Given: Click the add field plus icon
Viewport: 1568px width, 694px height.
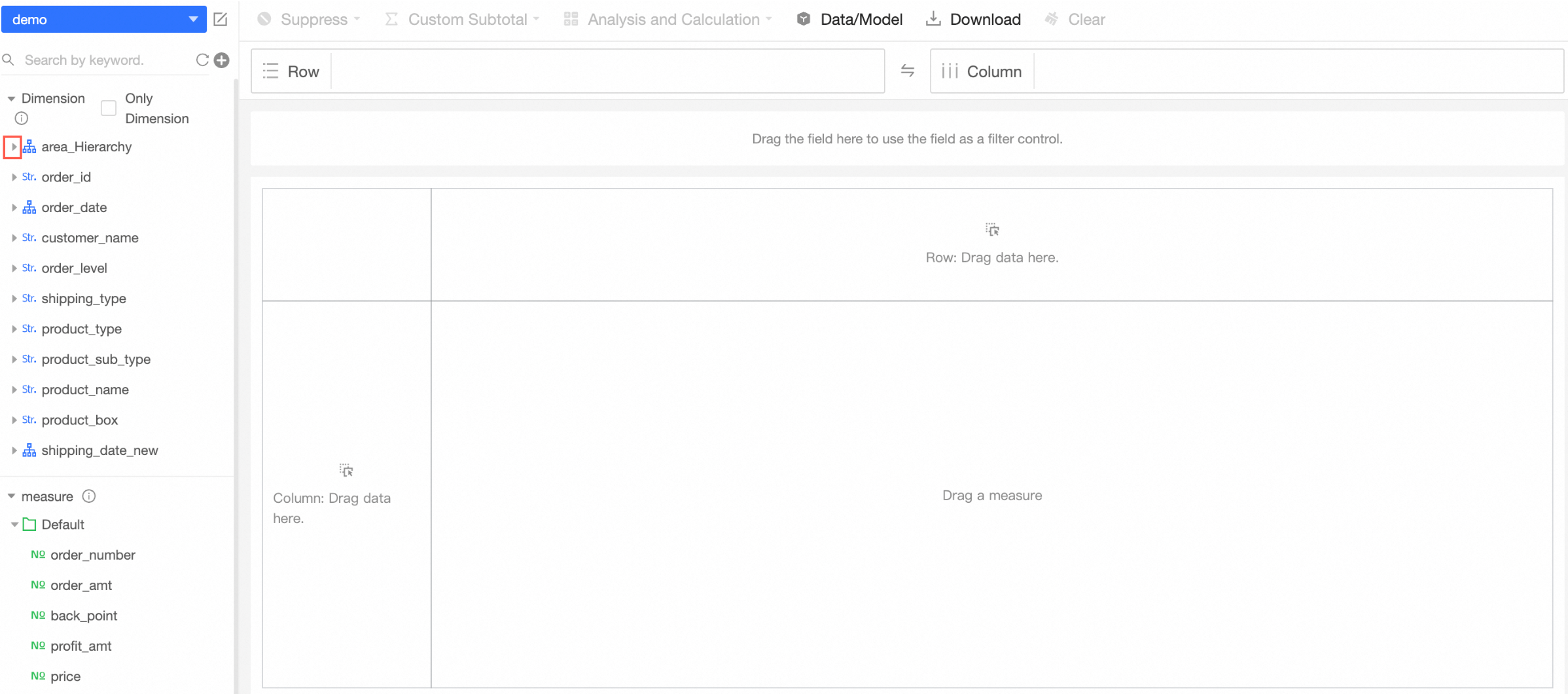Looking at the screenshot, I should click(223, 60).
